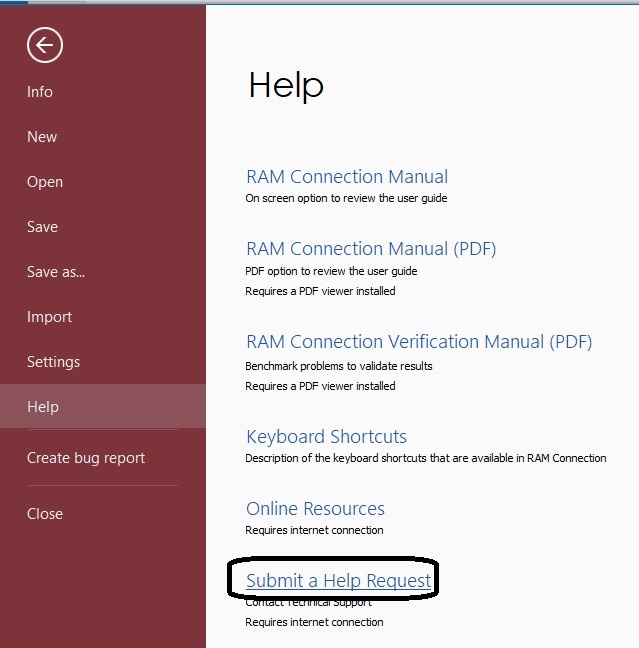
Task: Open RAM Connection Manual (PDF) link
Action: (x=371, y=249)
